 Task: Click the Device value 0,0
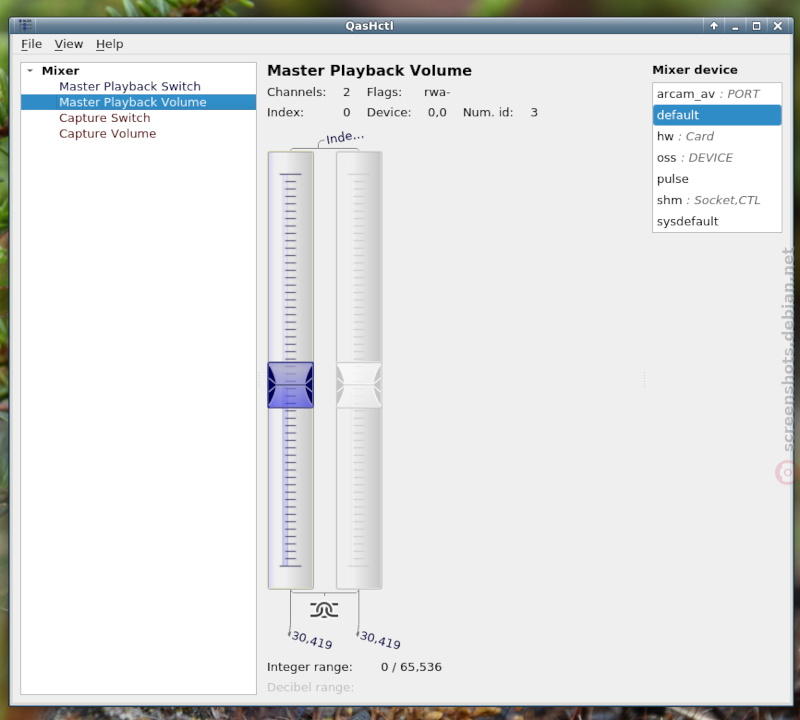(437, 112)
